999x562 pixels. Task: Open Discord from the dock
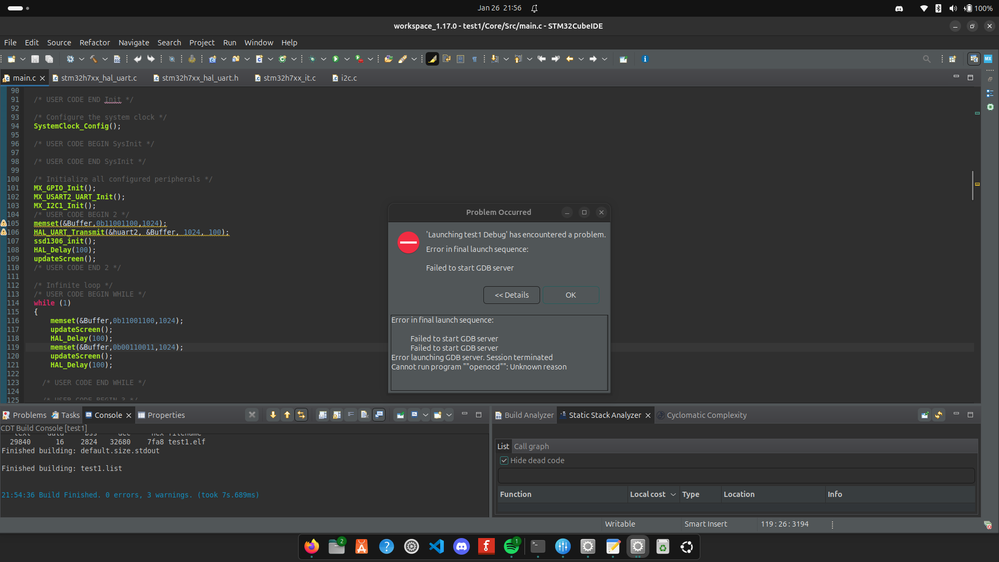pos(461,546)
